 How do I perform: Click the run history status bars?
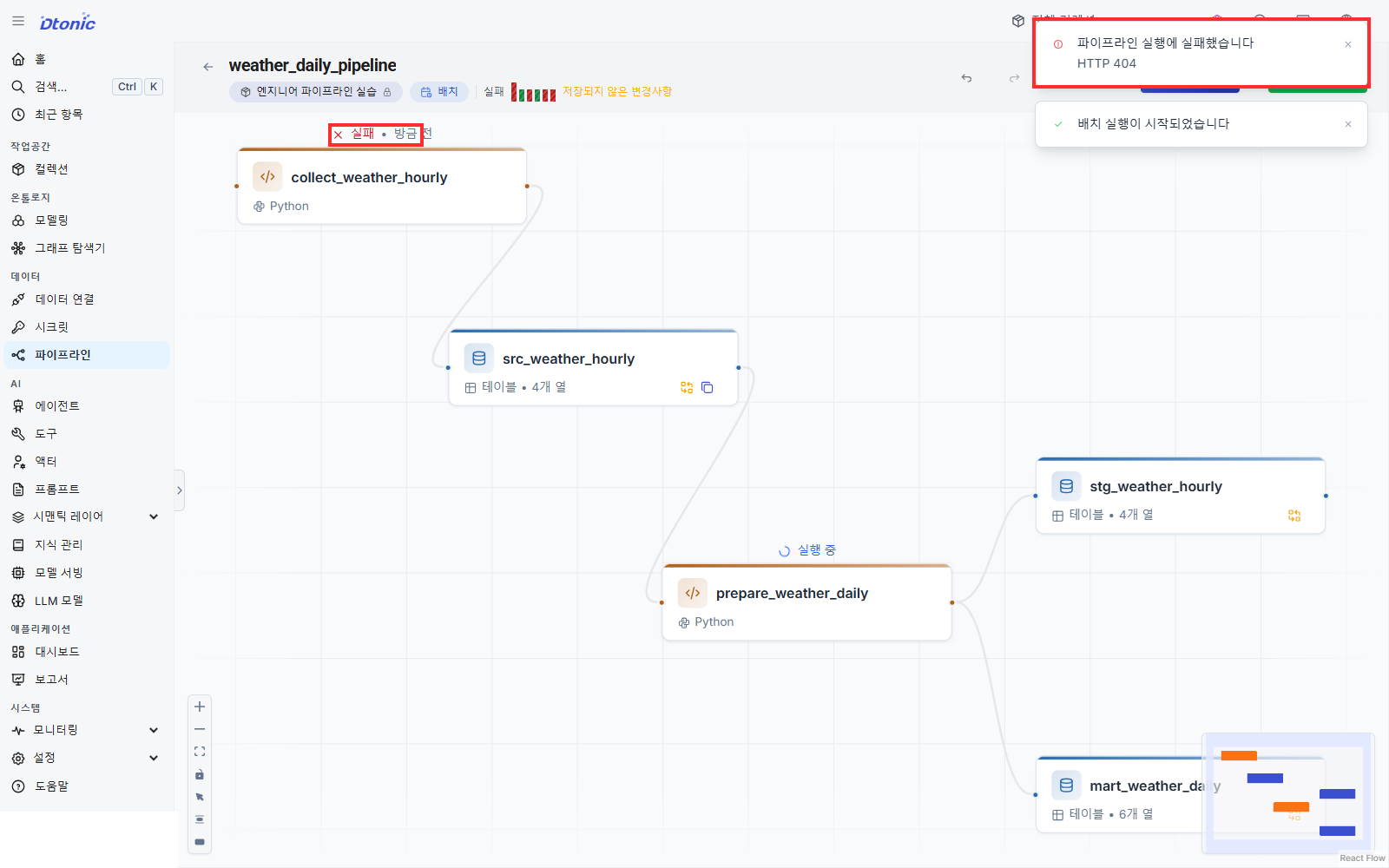click(x=533, y=92)
